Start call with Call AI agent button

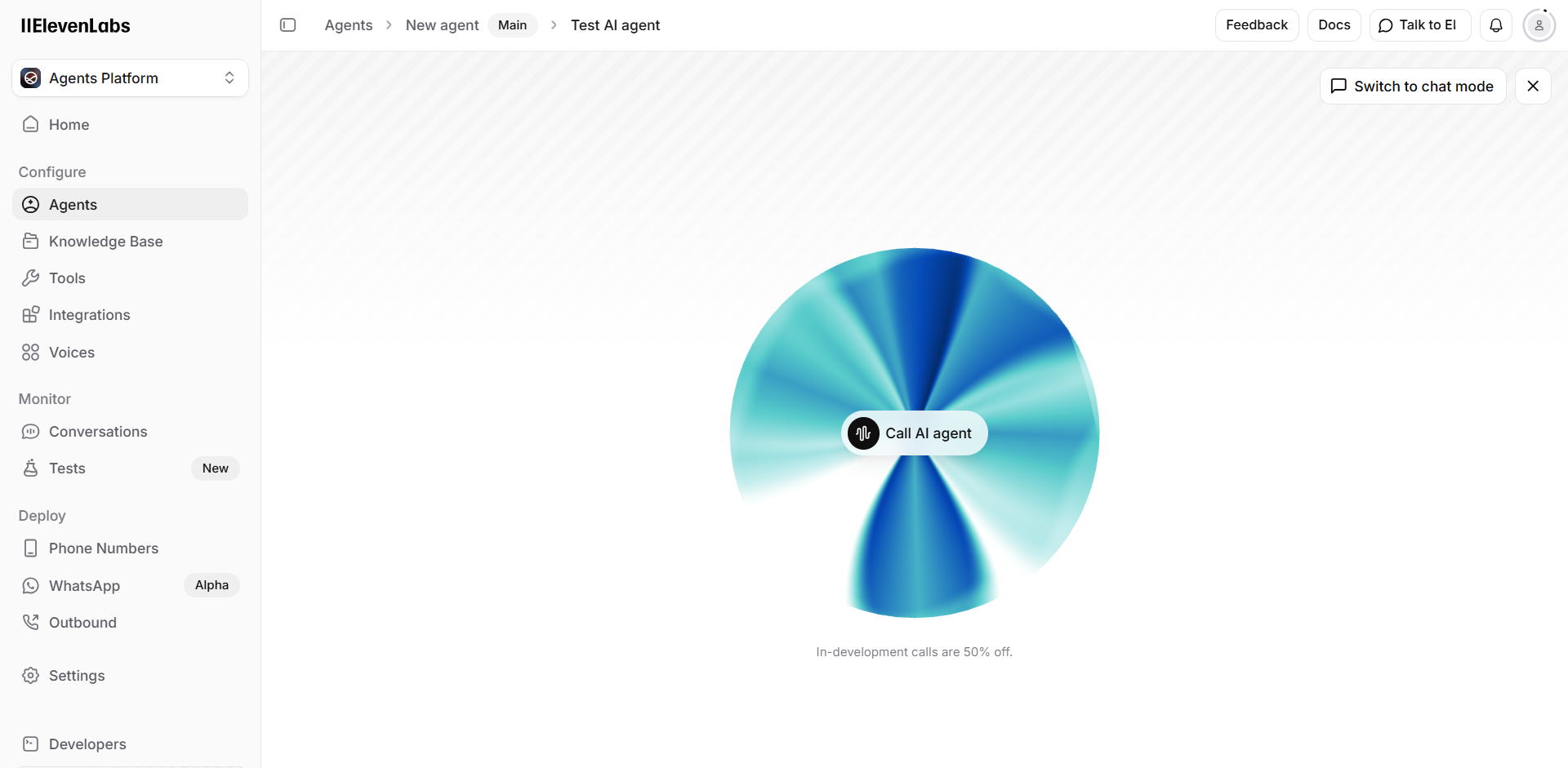[914, 433]
